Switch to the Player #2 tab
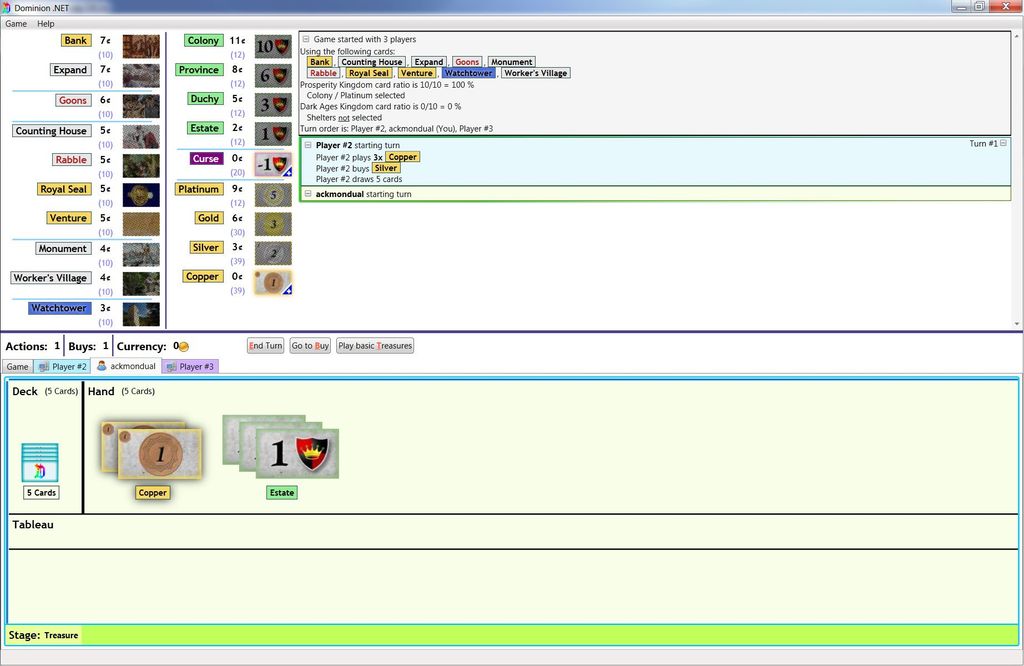 coord(62,366)
